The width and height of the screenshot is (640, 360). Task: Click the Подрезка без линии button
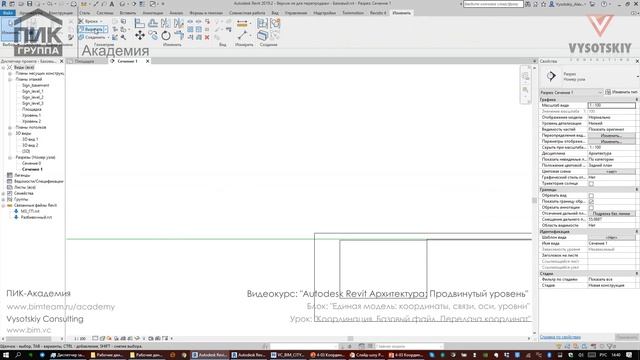pos(611,213)
